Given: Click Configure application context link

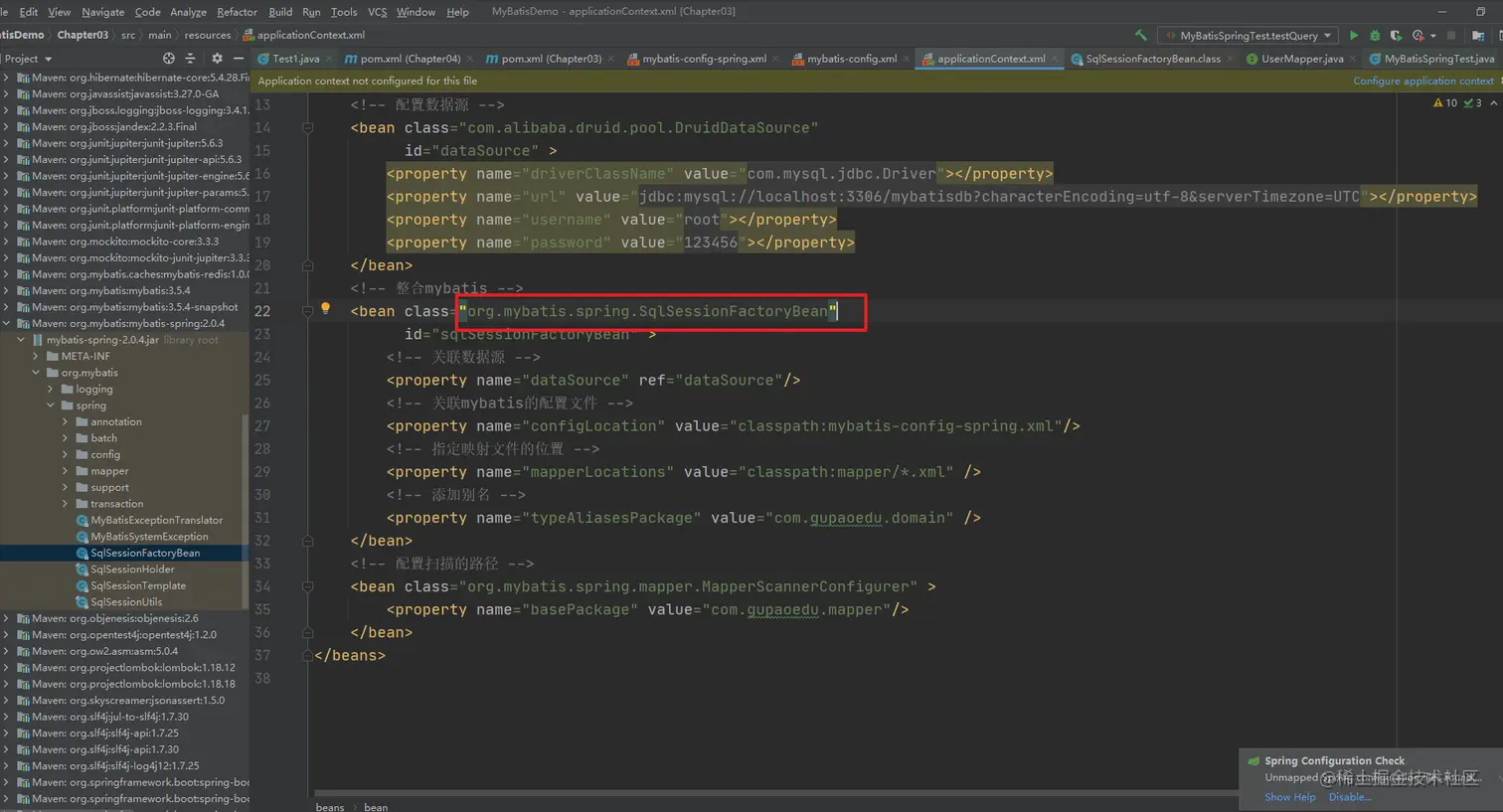Looking at the screenshot, I should (1422, 81).
